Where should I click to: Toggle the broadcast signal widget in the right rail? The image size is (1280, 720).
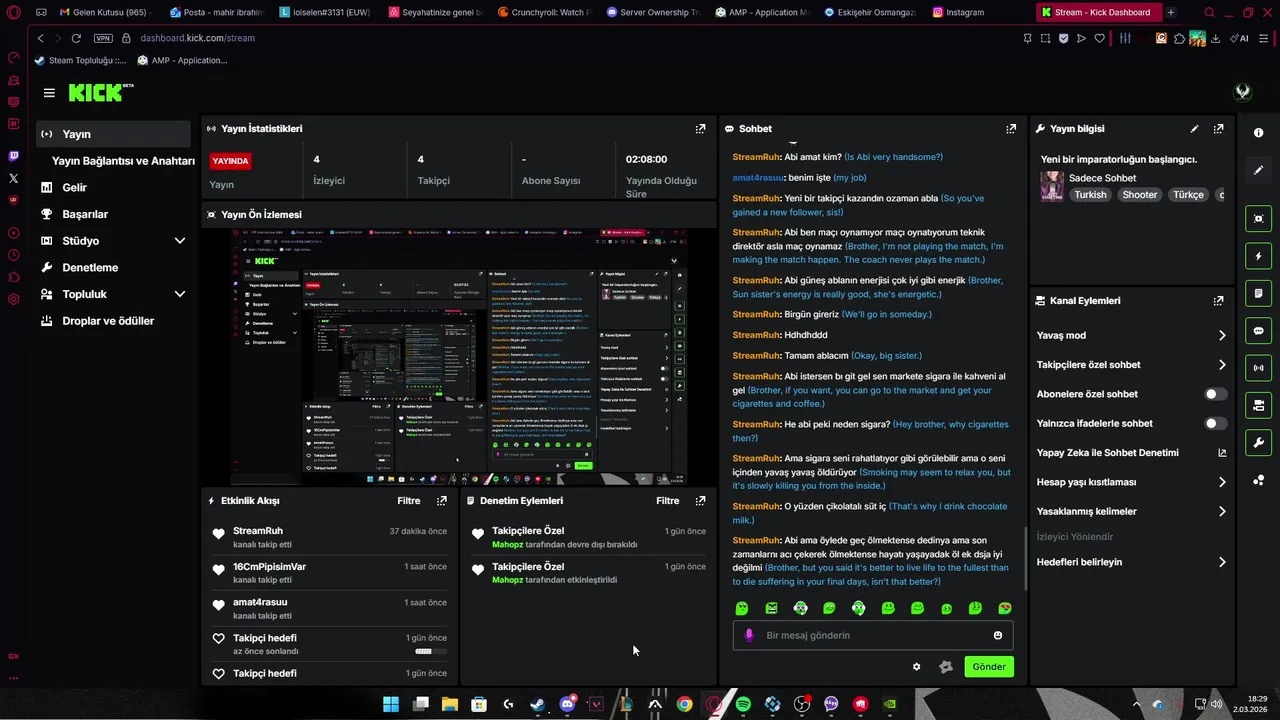[x=1258, y=368]
